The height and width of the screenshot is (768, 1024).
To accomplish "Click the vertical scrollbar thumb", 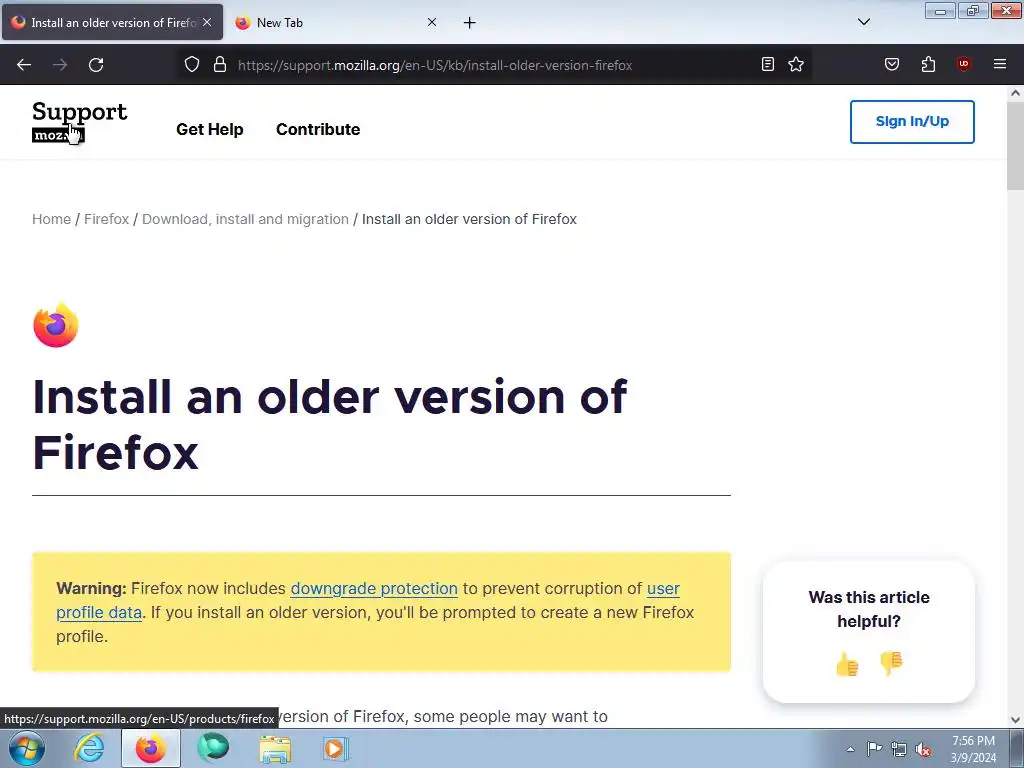I will coord(1015,145).
